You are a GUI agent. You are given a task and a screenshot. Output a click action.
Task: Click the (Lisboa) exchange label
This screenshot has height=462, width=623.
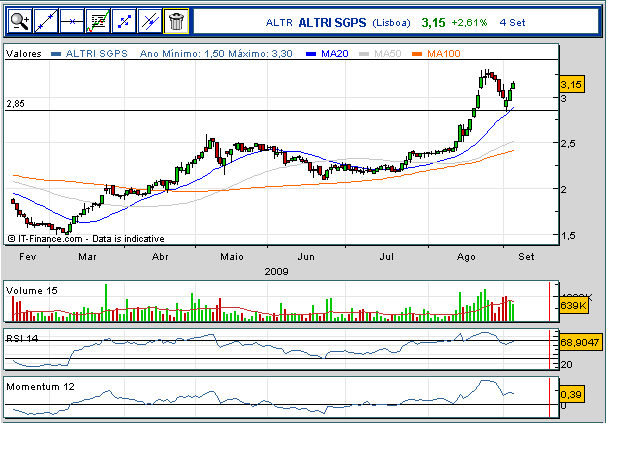[x=391, y=23]
